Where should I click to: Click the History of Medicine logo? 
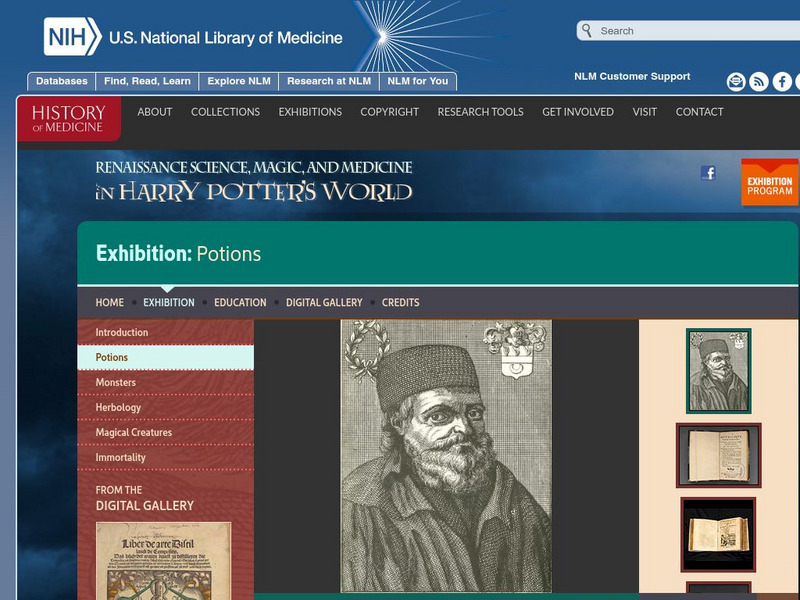[x=69, y=119]
